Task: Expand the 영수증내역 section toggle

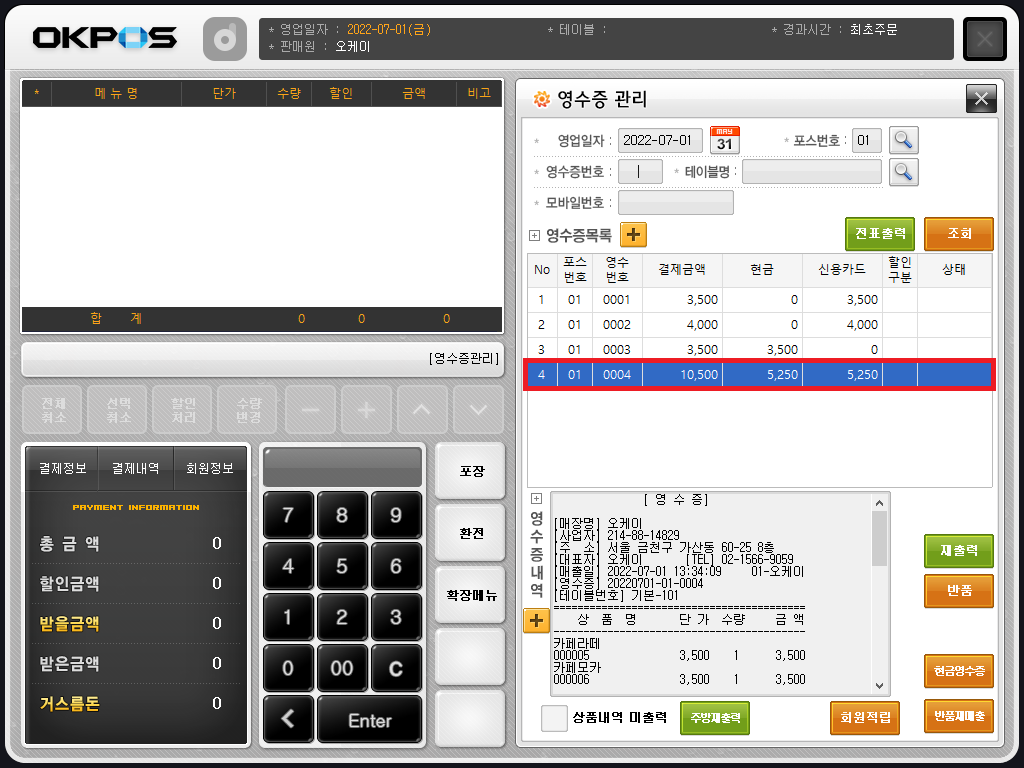Action: 536,499
